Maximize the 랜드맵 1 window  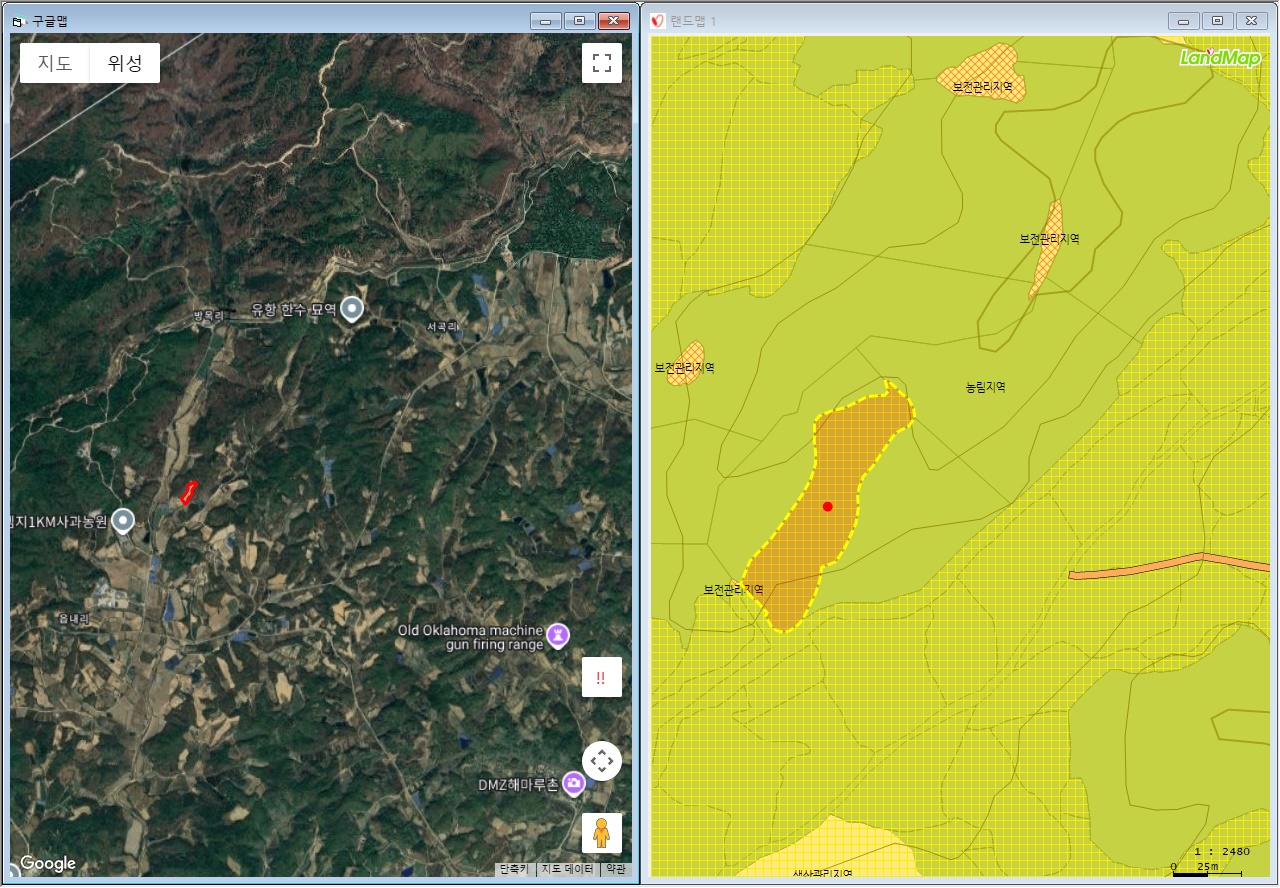tap(1217, 20)
